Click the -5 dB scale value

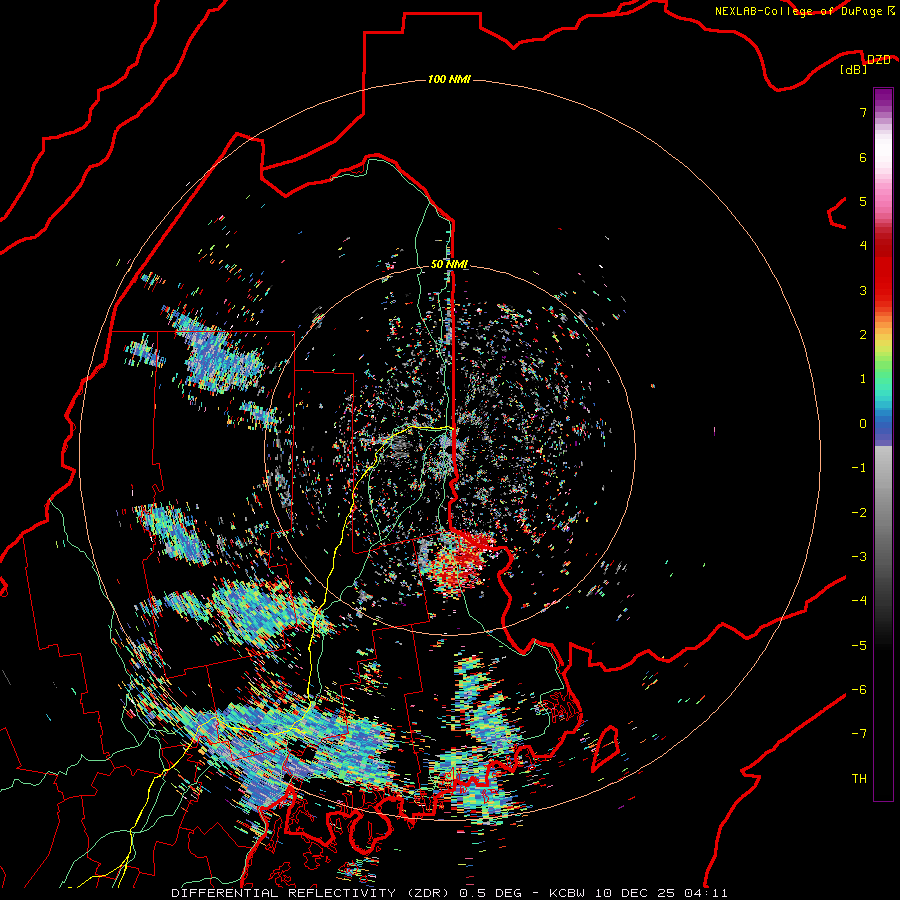859,646
